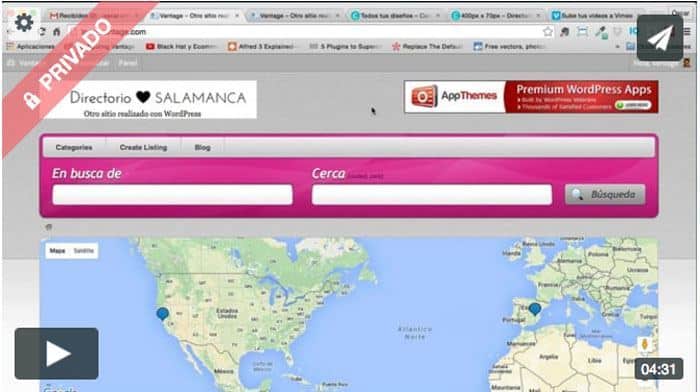Click the Búsqueda search button
This screenshot has width=700, height=392.
(605, 195)
